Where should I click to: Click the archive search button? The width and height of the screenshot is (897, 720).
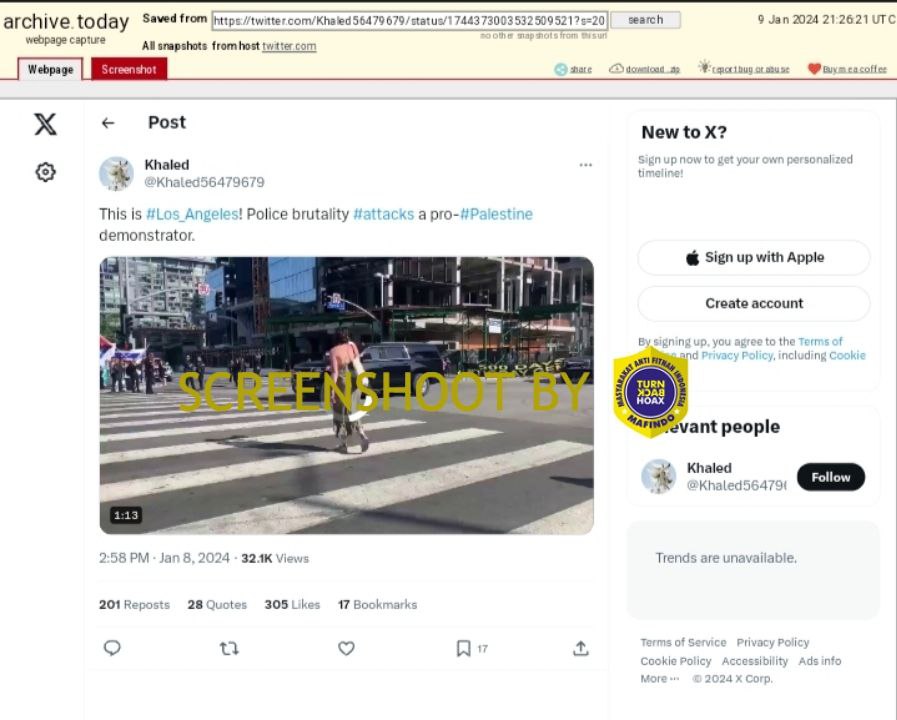tap(645, 20)
